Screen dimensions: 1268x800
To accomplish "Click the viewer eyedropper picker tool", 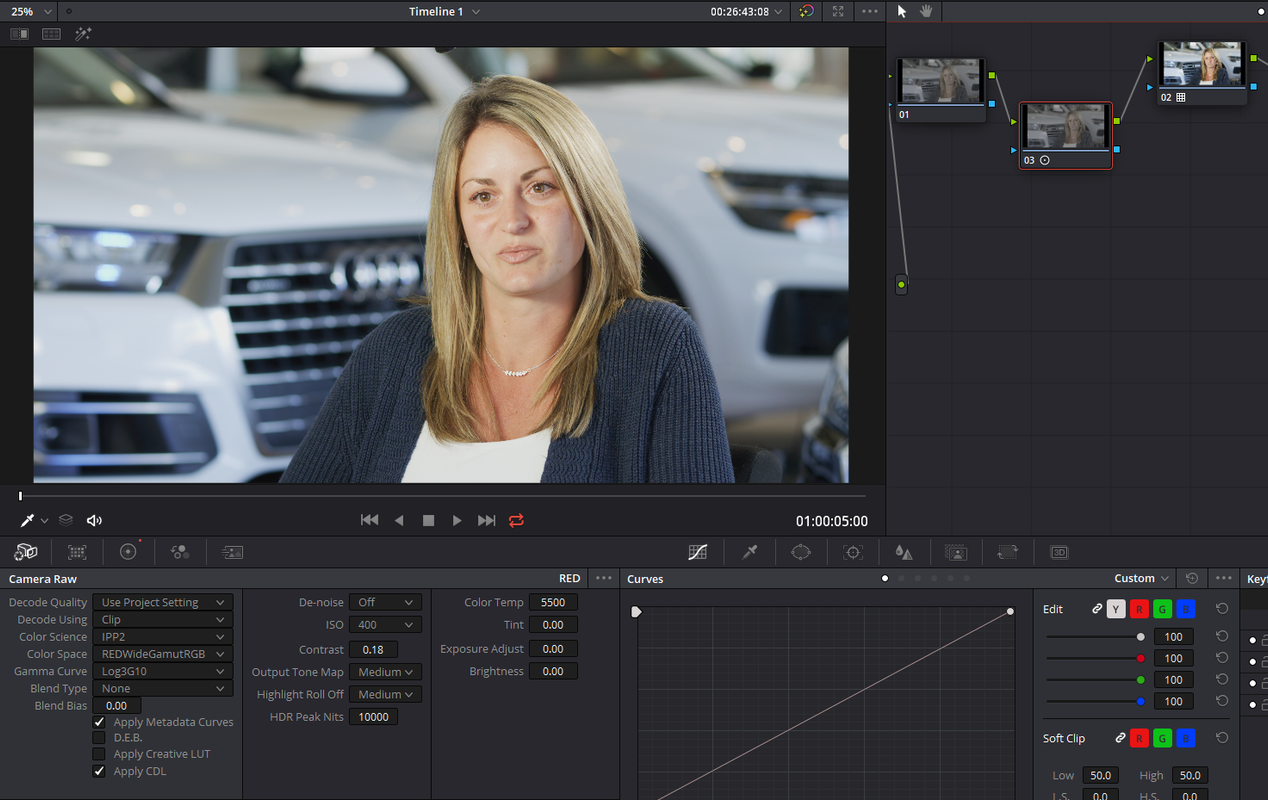I will click(28, 520).
